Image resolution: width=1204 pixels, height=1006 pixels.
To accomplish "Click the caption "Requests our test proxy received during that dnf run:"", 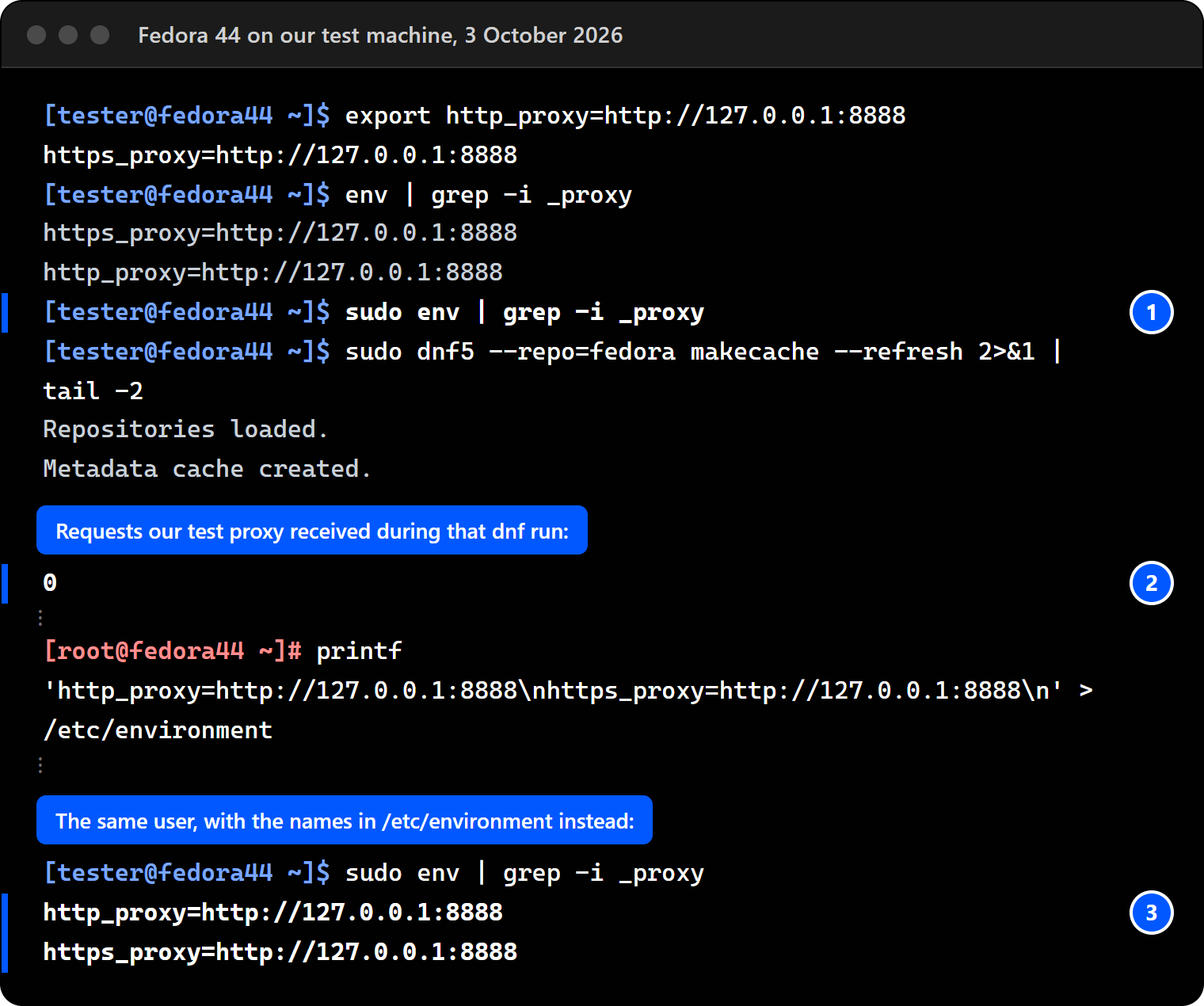I will [312, 531].
